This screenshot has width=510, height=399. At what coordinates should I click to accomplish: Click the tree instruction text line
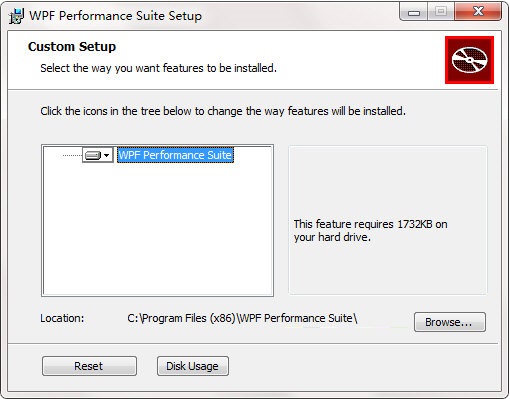click(x=223, y=111)
